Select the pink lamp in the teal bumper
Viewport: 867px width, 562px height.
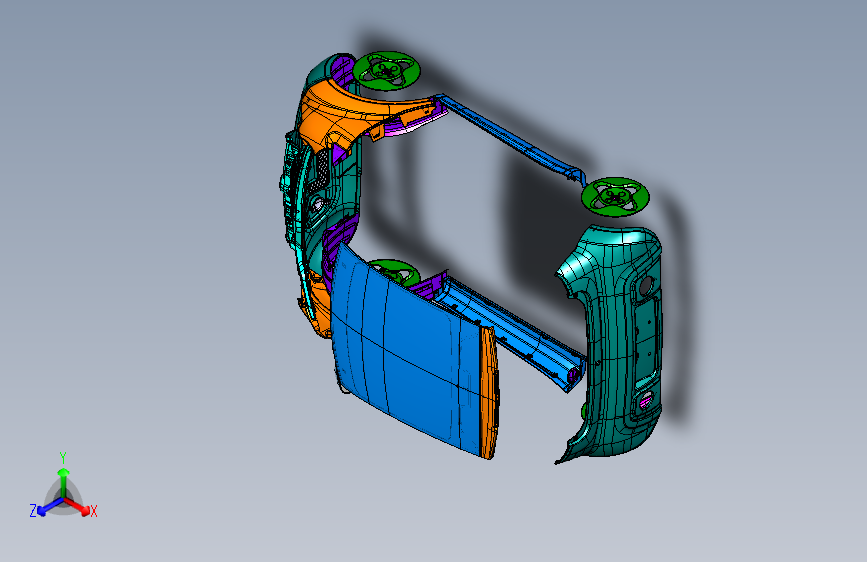tap(645, 400)
